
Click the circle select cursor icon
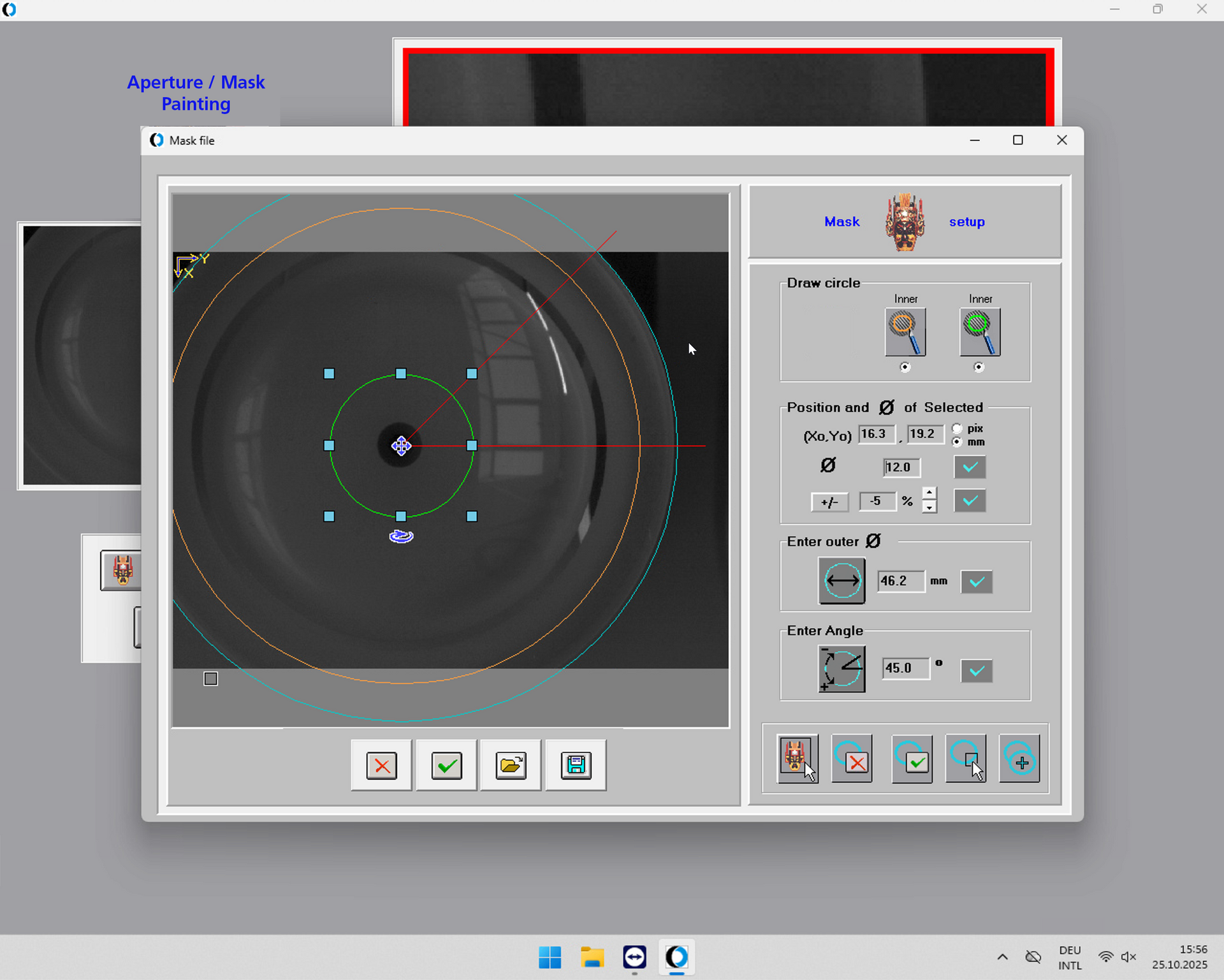pos(966,759)
